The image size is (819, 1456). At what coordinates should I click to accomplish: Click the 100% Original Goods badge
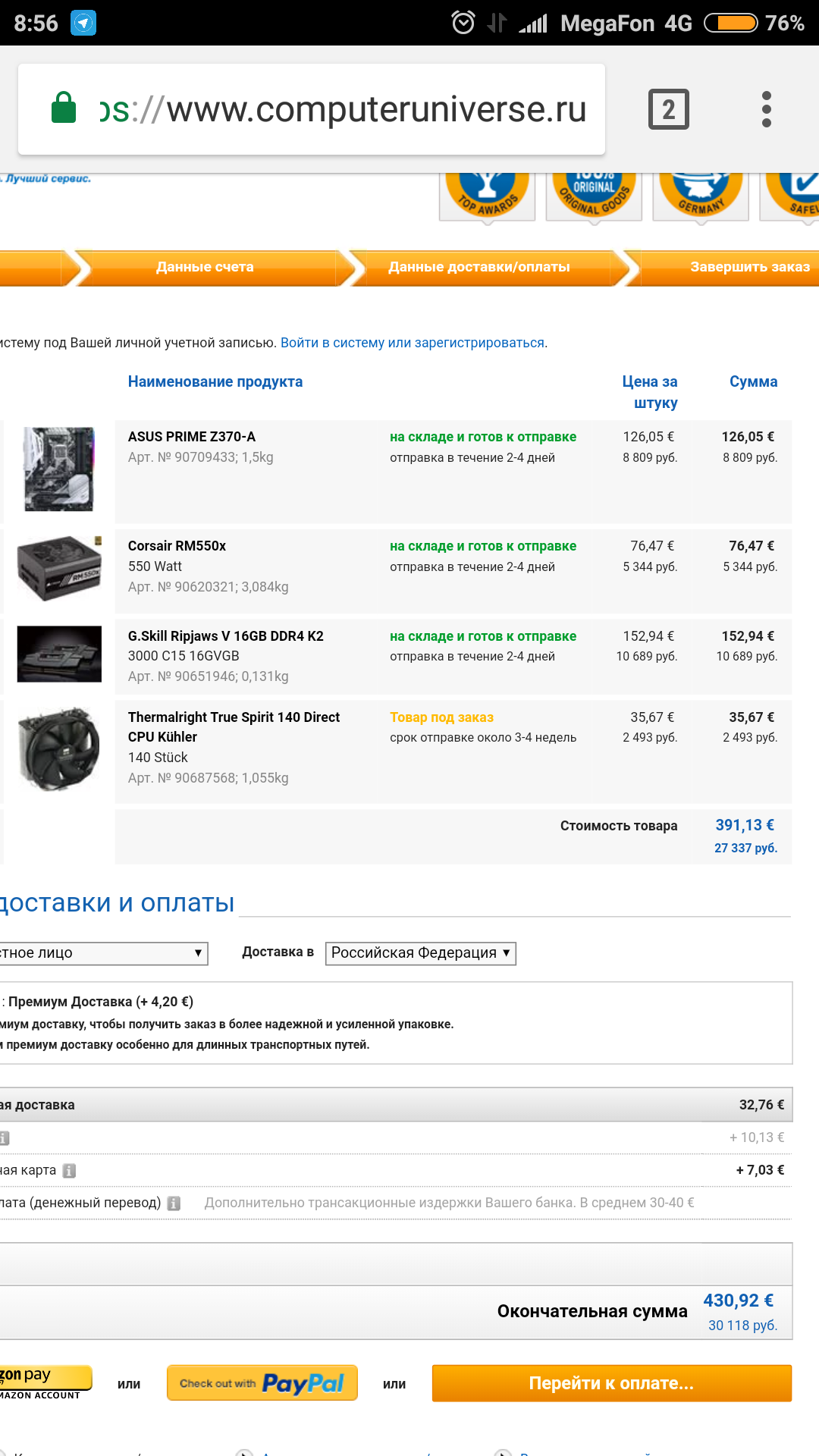594,195
